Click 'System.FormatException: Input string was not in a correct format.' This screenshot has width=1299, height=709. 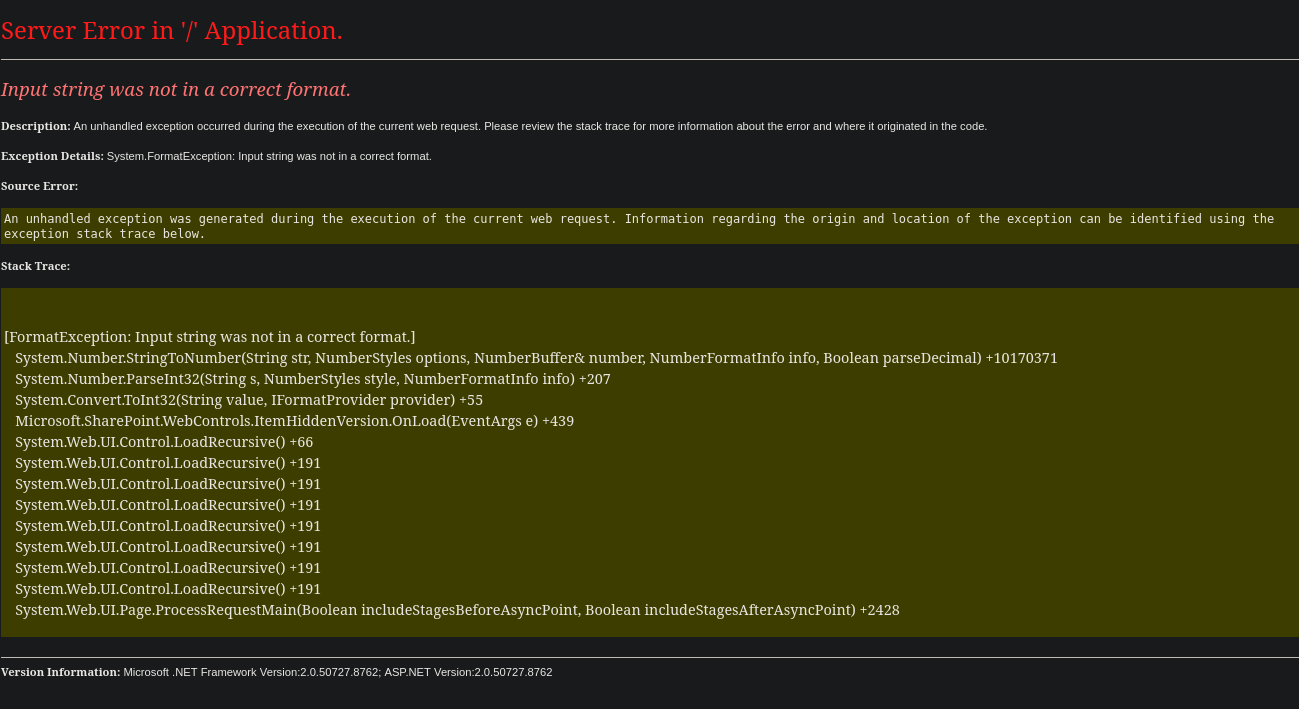[269, 156]
